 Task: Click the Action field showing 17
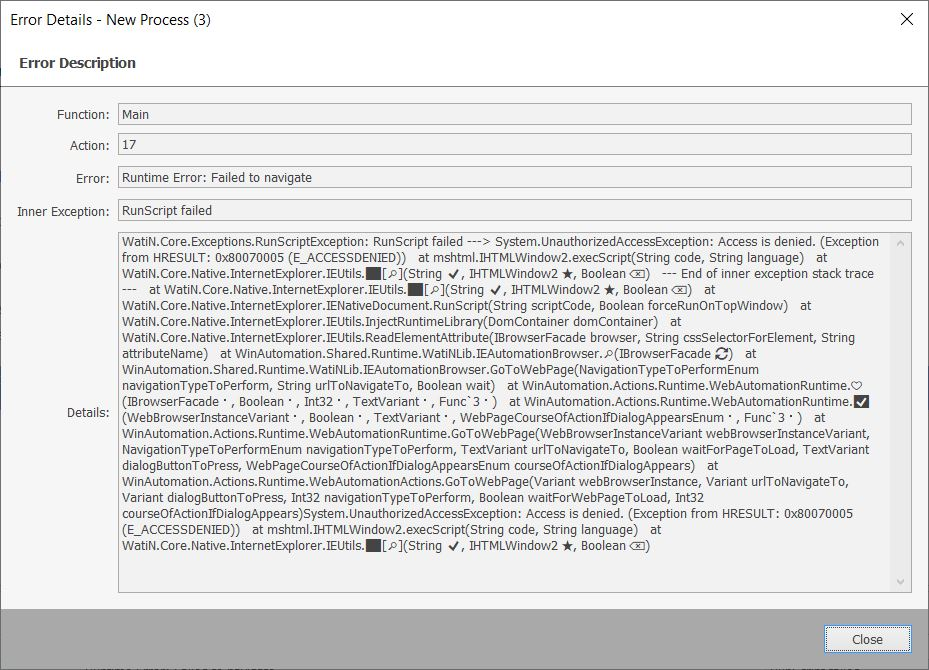click(x=514, y=145)
